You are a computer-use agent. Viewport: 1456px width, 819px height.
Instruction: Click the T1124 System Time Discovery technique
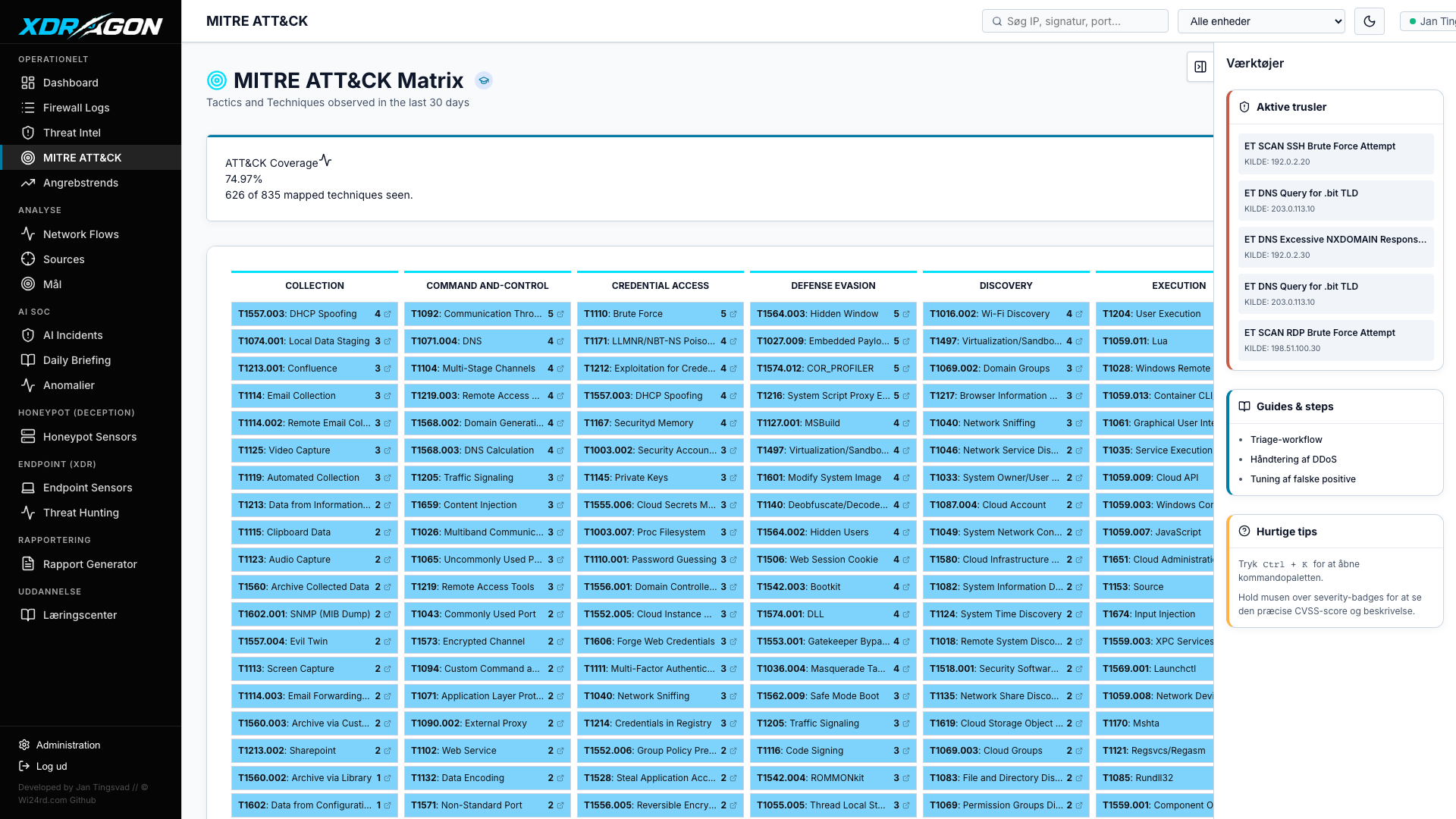[x=1006, y=614]
